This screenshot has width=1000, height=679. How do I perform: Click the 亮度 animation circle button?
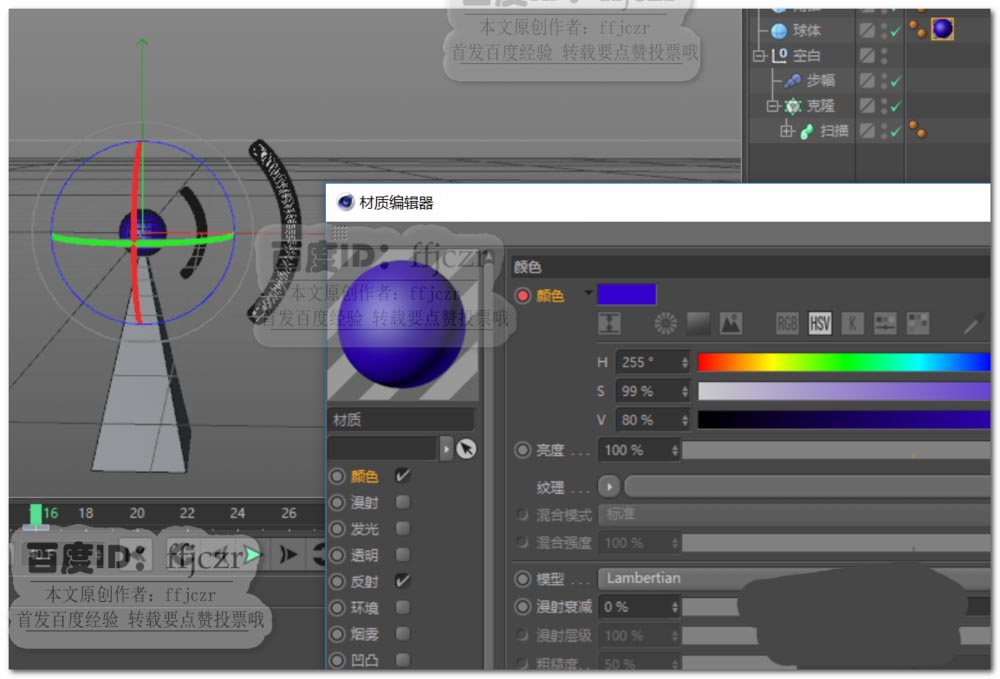coord(522,450)
